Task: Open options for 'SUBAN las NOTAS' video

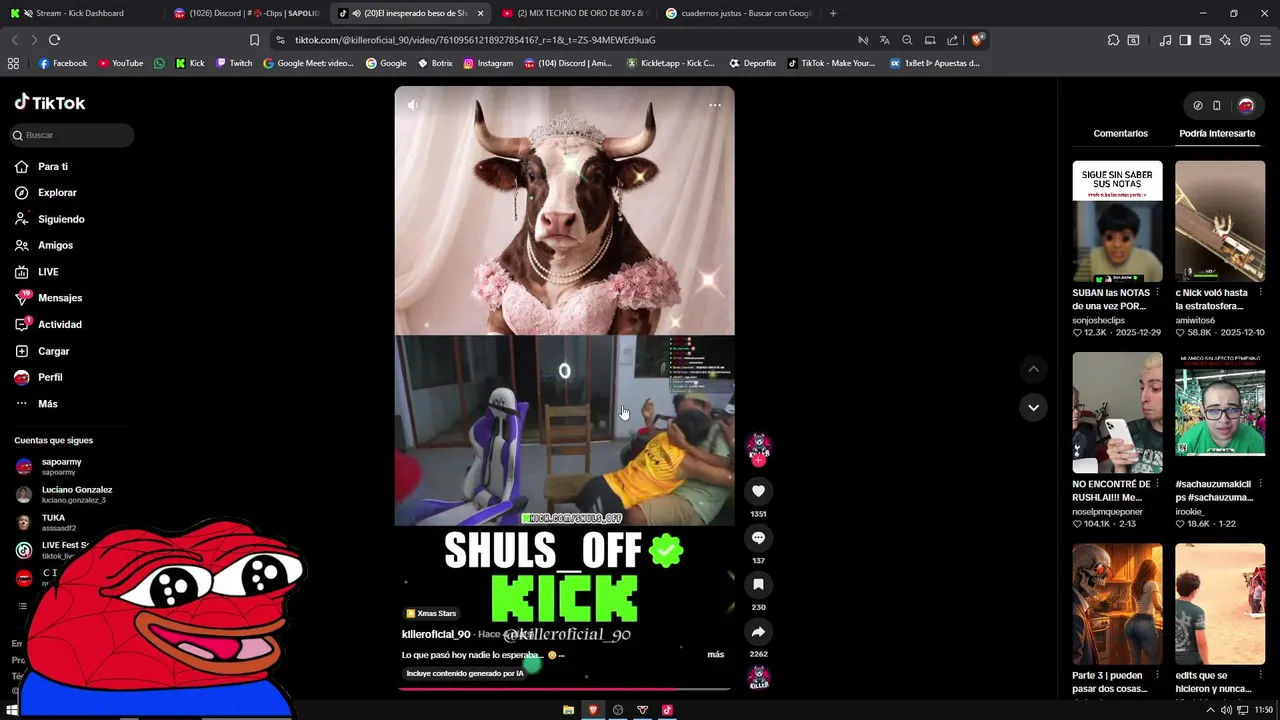Action: coord(1157,293)
